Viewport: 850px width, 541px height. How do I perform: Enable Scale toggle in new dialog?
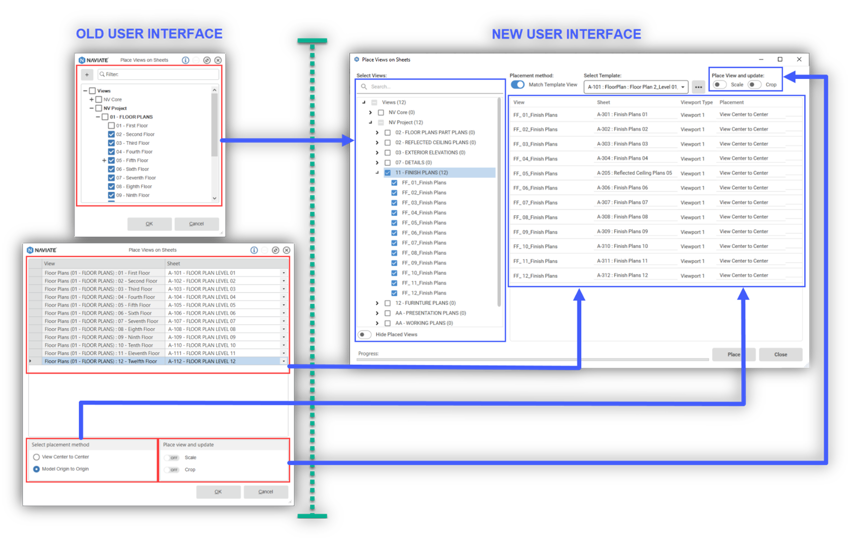pyautogui.click(x=720, y=85)
